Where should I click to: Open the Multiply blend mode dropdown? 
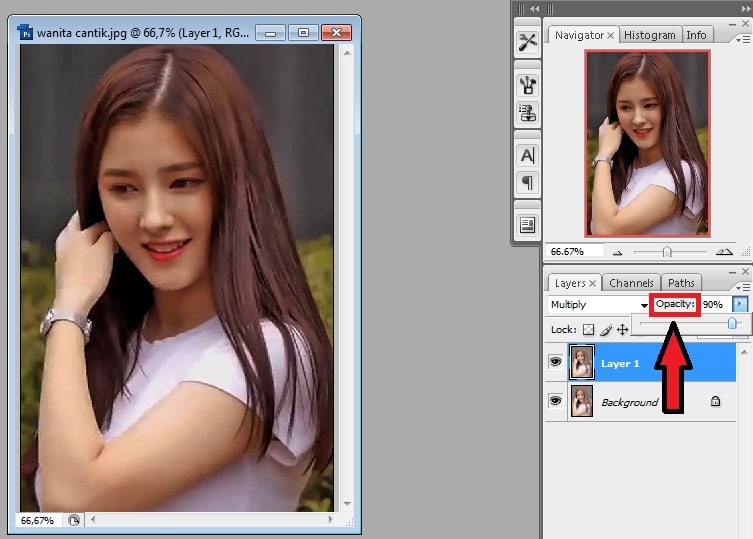pos(599,304)
